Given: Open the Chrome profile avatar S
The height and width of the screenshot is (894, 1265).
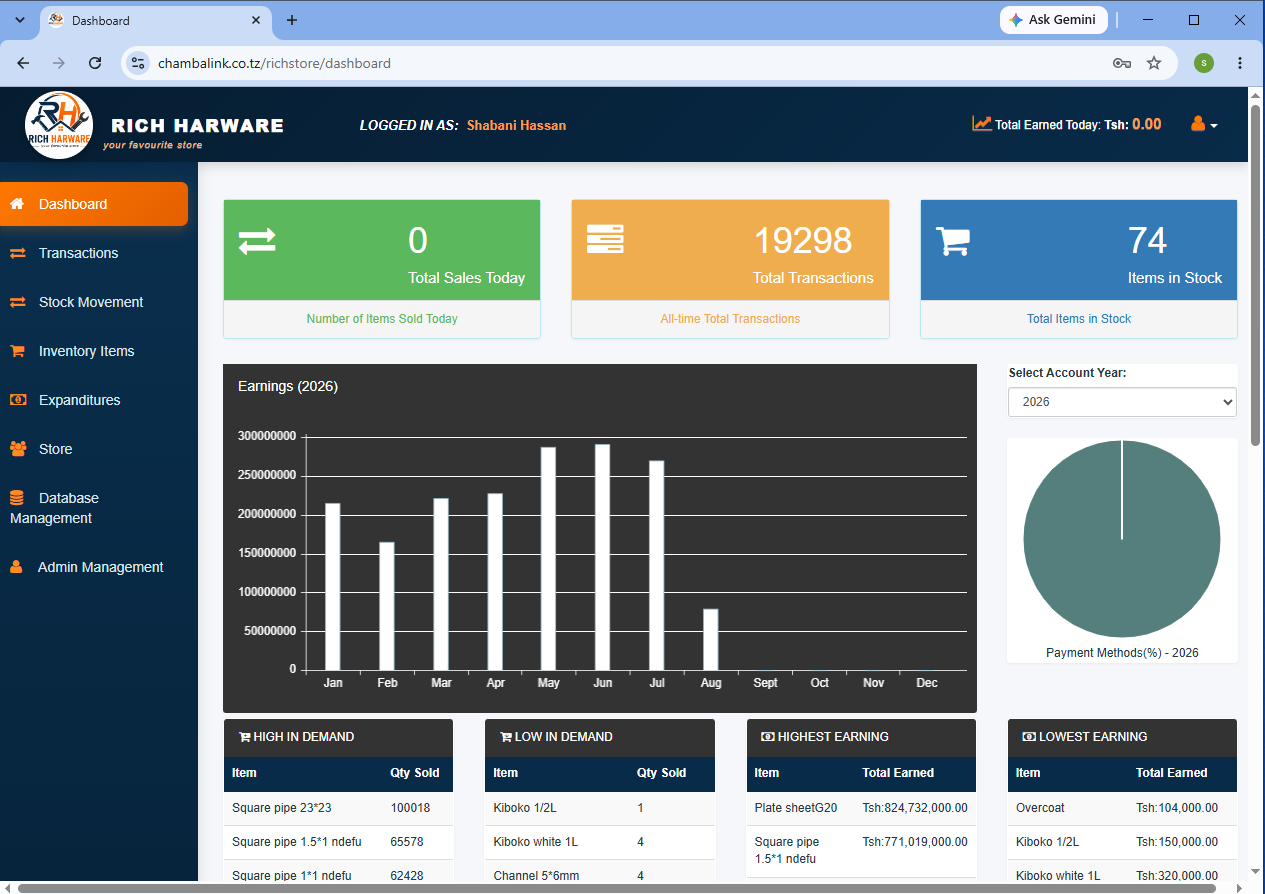Looking at the screenshot, I should [1204, 63].
